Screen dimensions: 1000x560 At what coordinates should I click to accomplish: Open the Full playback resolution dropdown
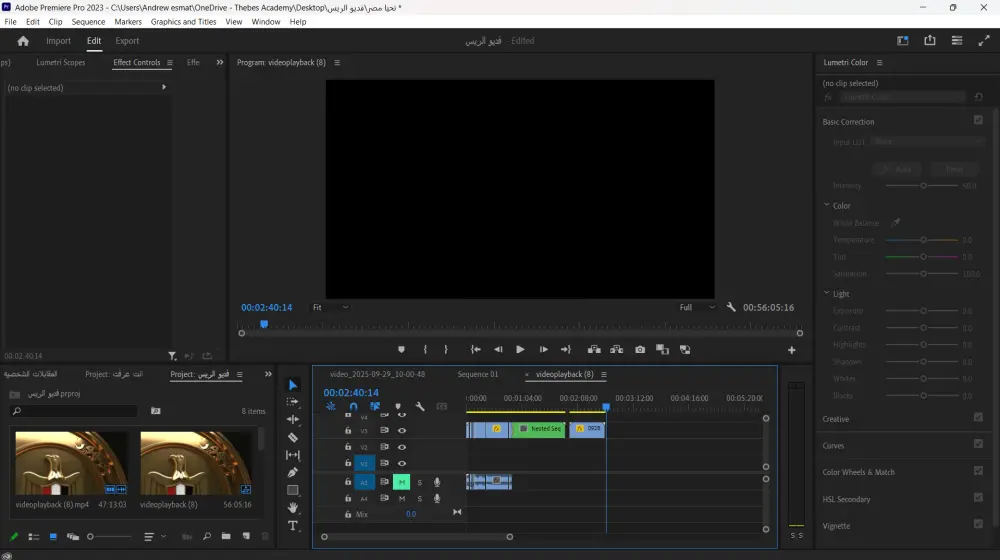click(697, 308)
